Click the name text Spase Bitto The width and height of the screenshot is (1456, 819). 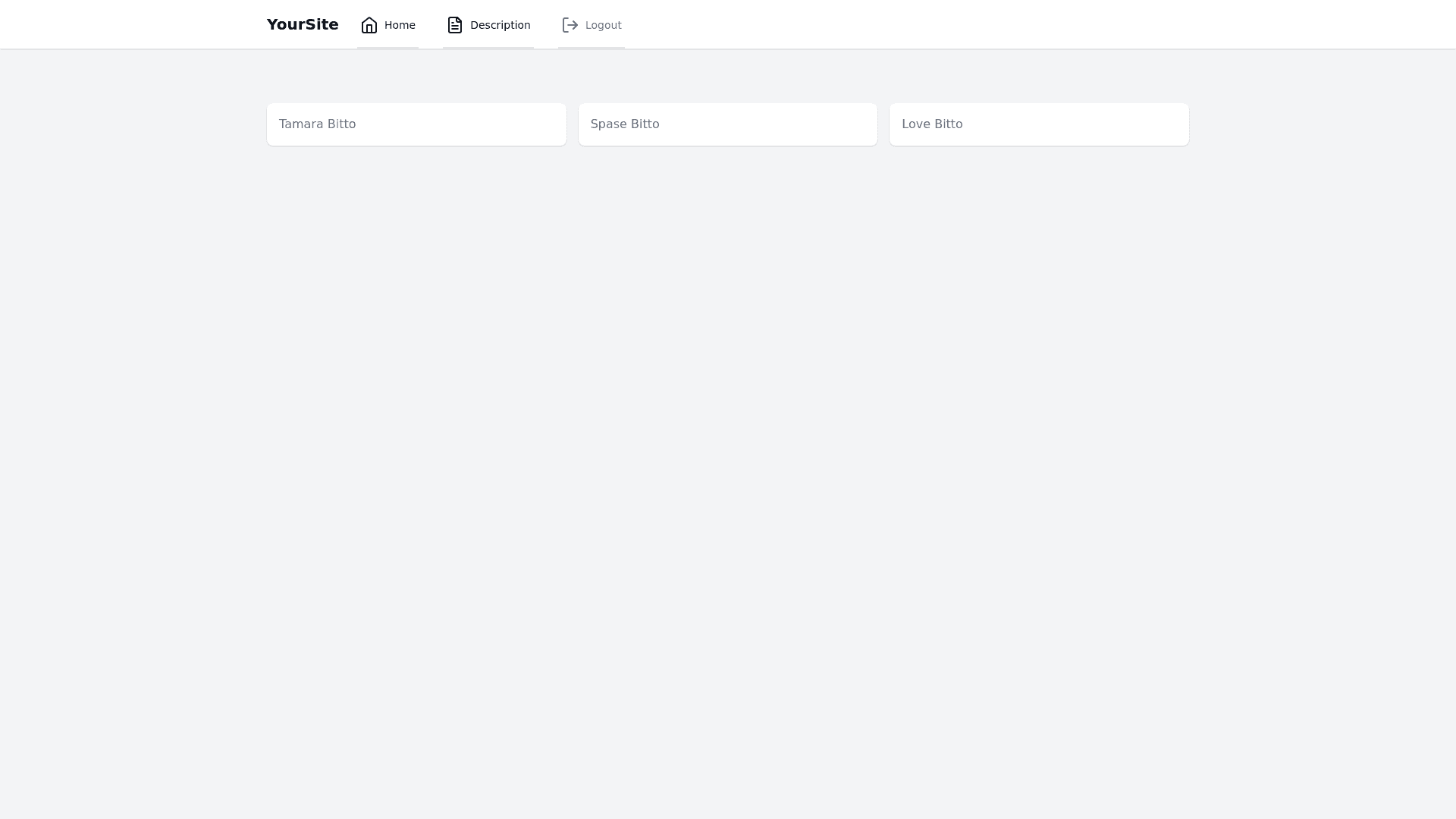point(625,124)
